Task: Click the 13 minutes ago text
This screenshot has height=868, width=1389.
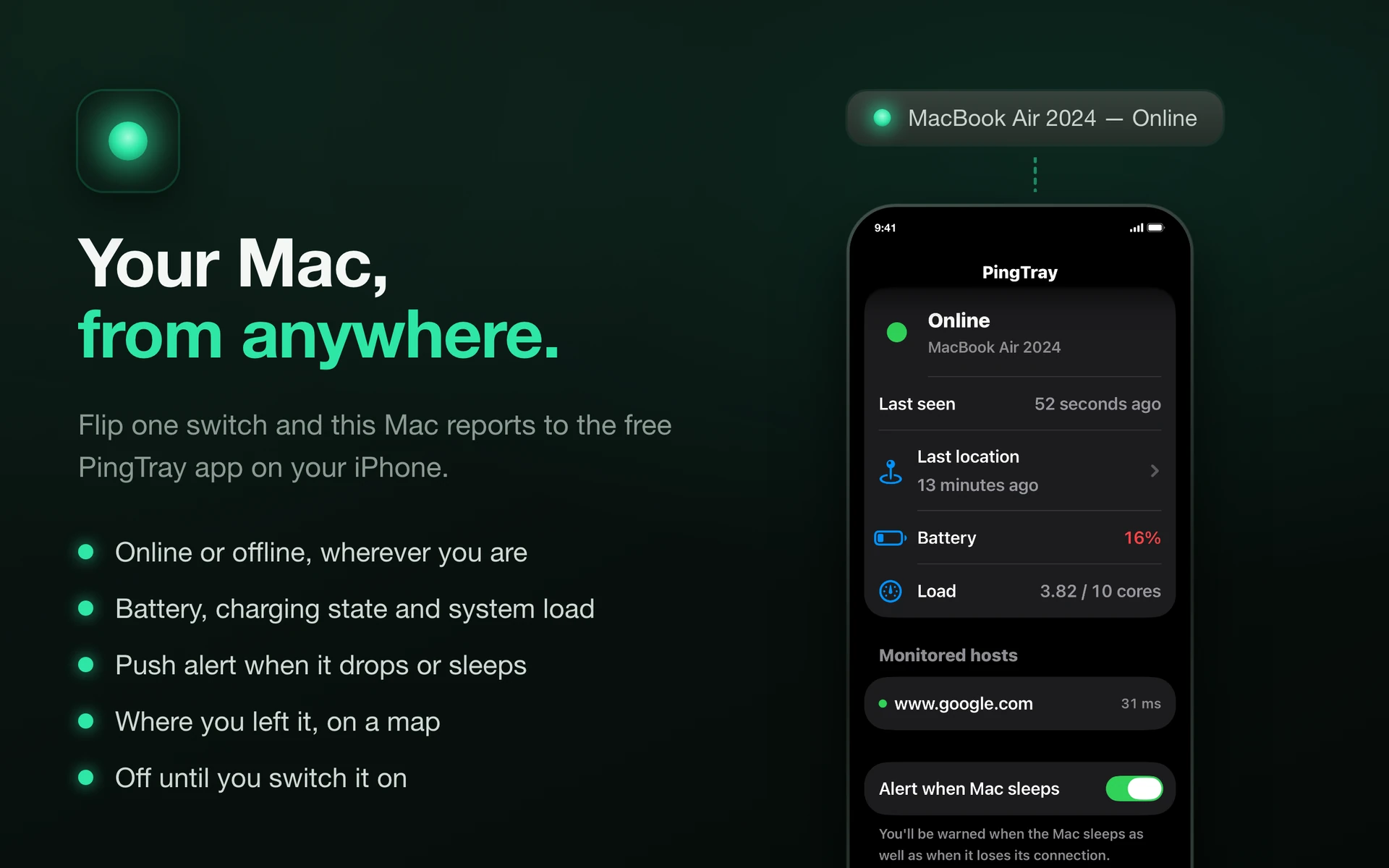Action: pos(977,485)
